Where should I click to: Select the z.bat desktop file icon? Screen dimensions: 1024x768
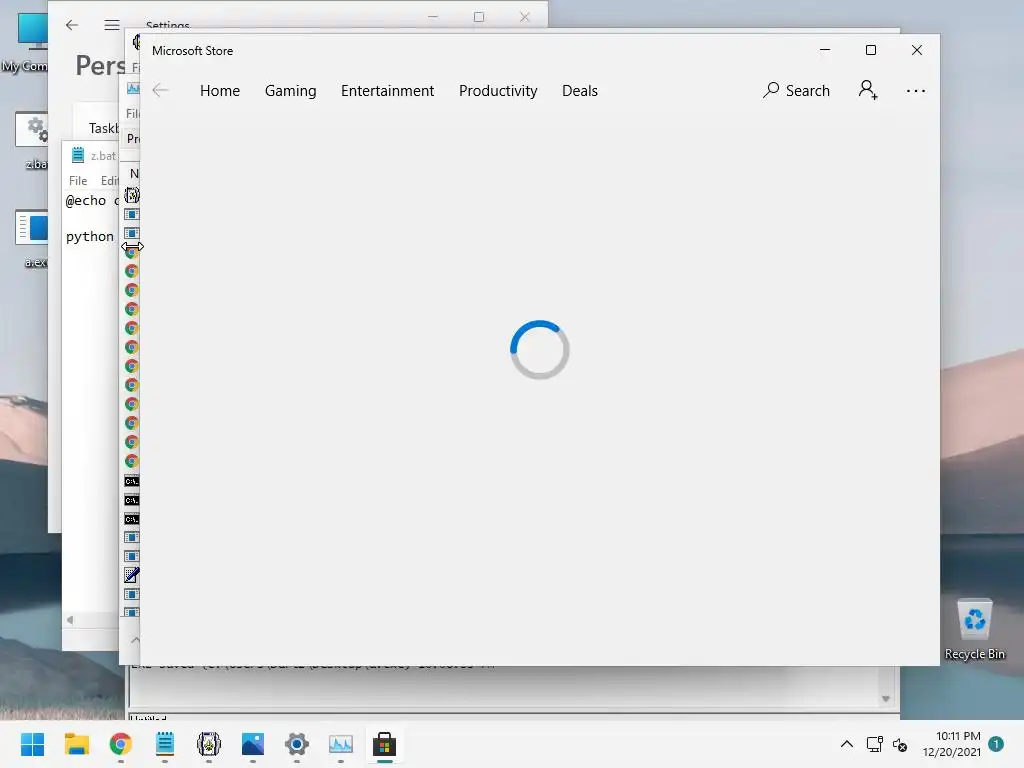[x=31, y=140]
